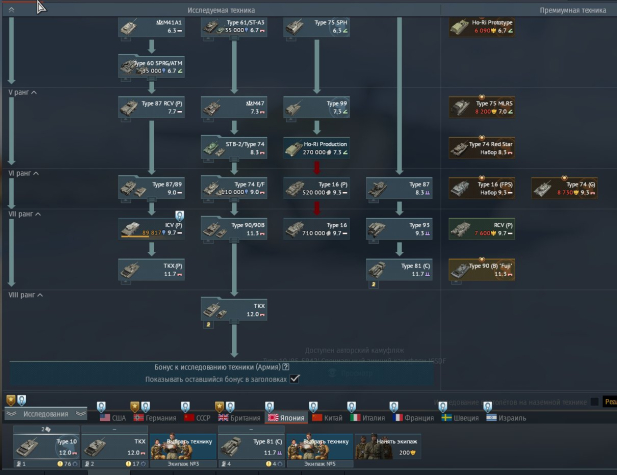Toggle show remaining bonus in headers checkbox
617x475 pixels.
(x=295, y=379)
